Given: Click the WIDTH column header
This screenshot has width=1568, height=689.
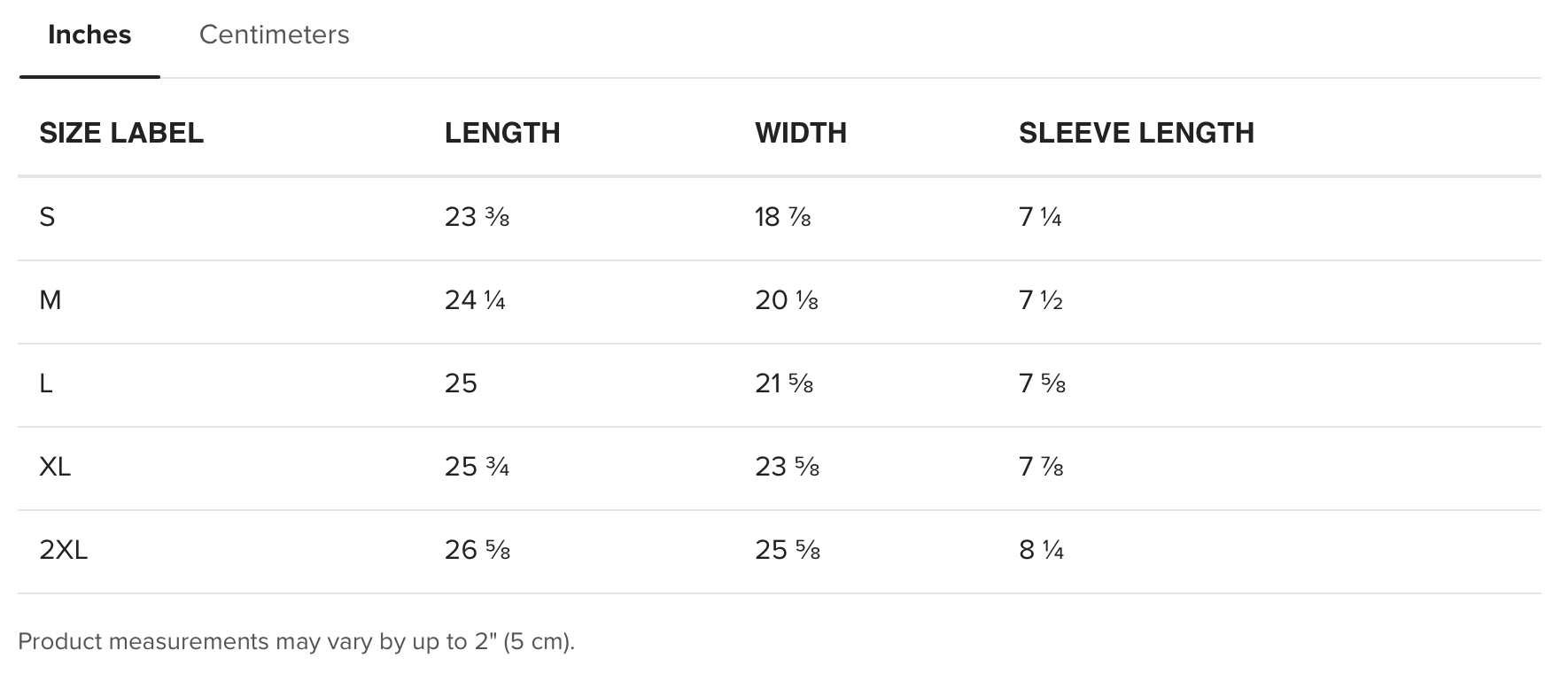Looking at the screenshot, I should tap(801, 133).
